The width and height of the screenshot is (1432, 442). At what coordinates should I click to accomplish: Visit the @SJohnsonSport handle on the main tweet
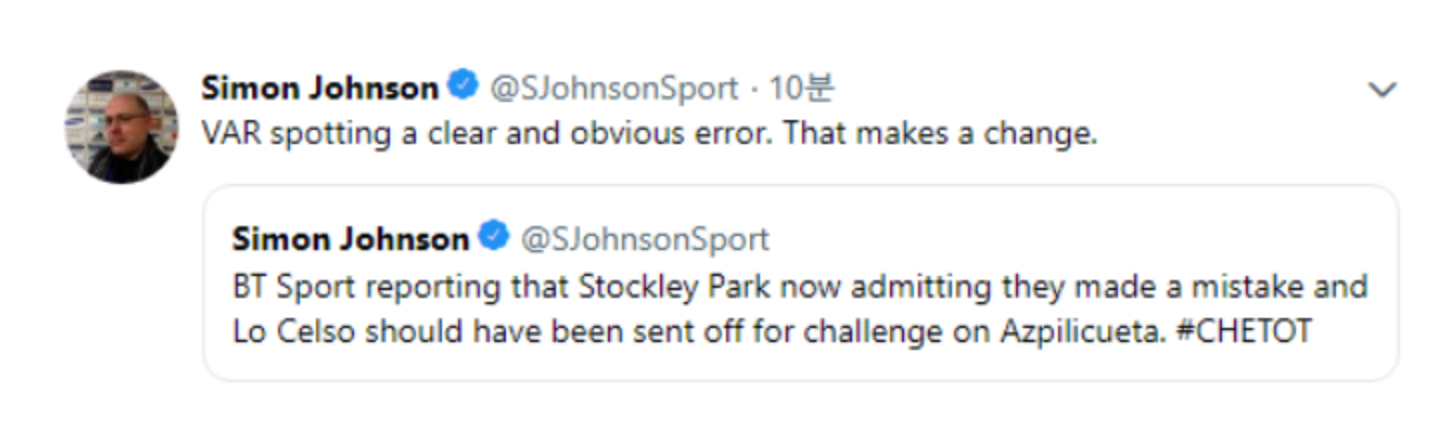[x=613, y=88]
